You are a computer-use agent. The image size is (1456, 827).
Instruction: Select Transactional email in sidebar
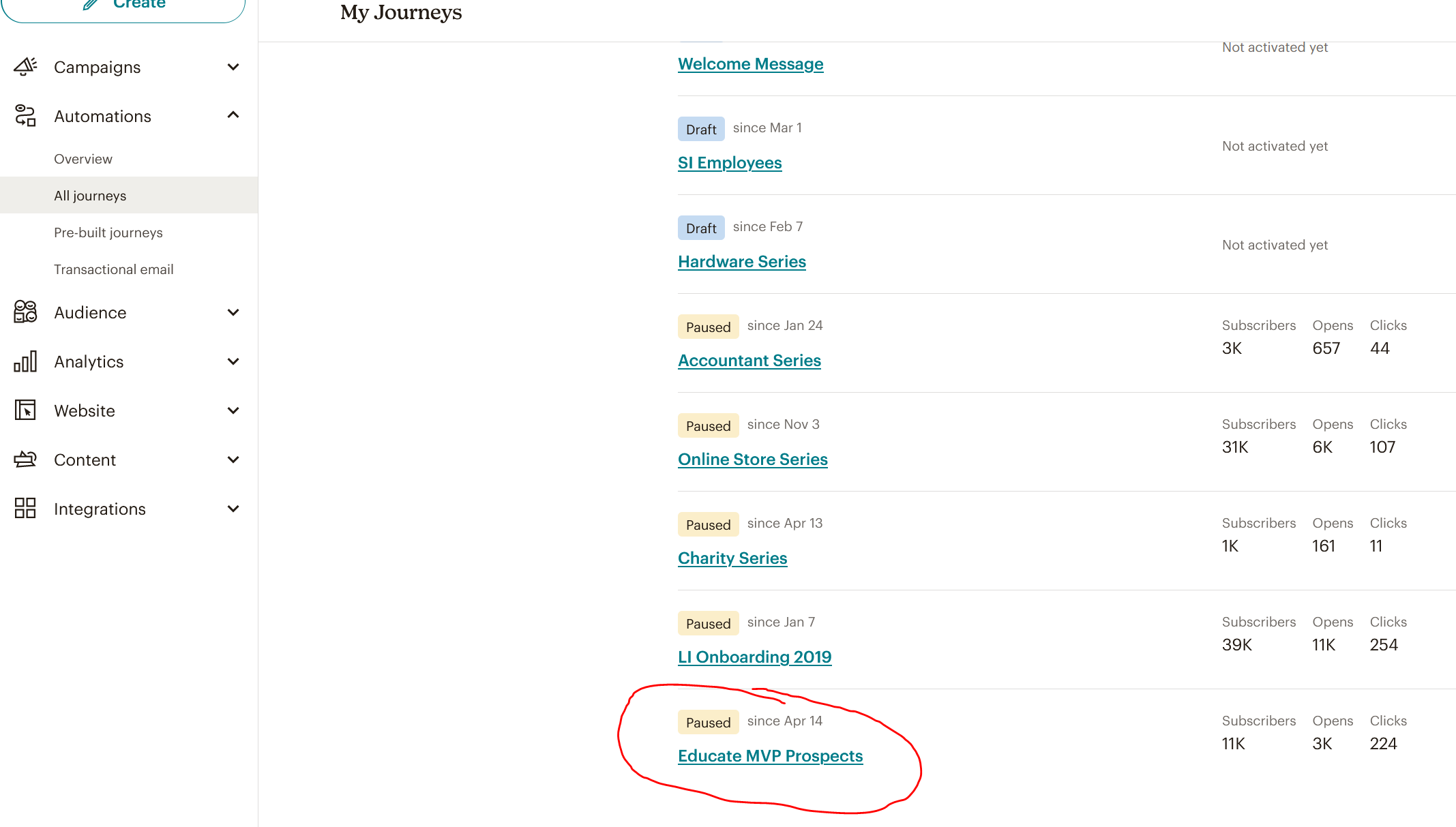114,269
